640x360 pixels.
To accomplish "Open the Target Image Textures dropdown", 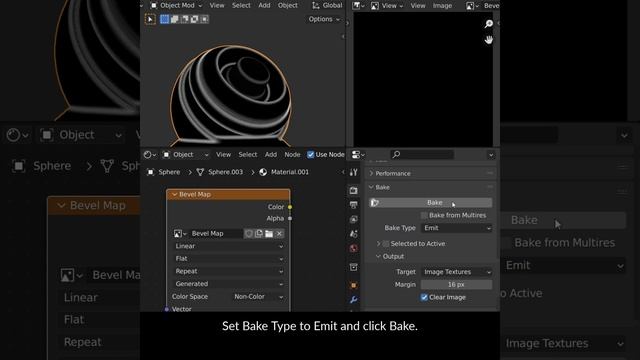I will pyautogui.click(x=456, y=272).
